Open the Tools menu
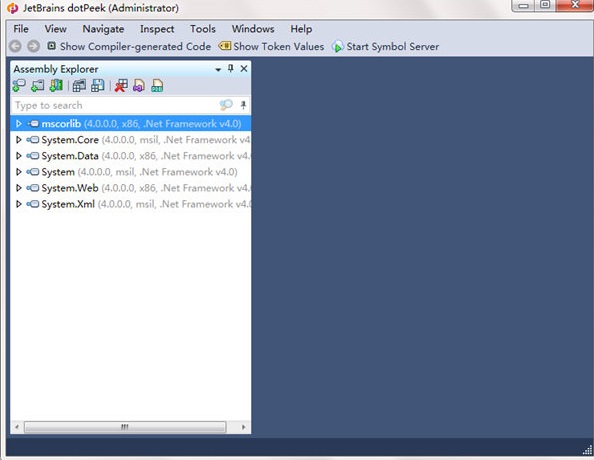Screen dimensions: 594x460 203,29
